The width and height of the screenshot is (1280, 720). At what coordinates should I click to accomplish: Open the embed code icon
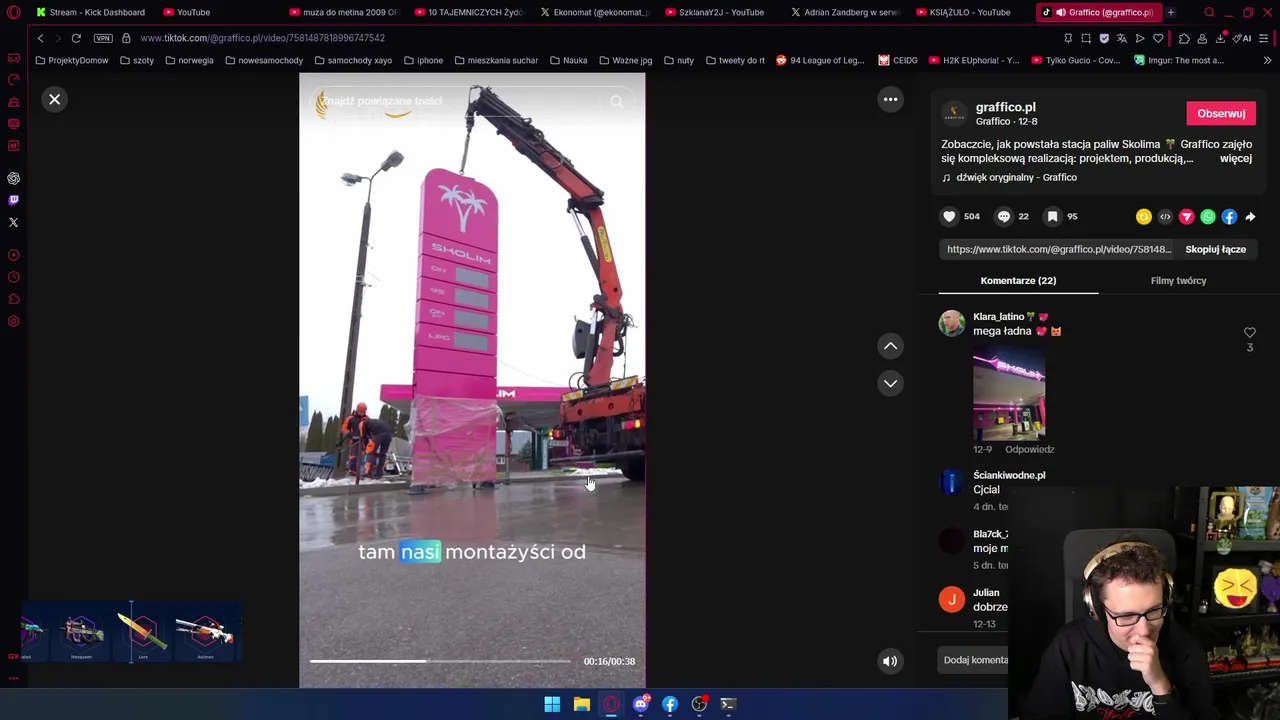[x=1165, y=216]
